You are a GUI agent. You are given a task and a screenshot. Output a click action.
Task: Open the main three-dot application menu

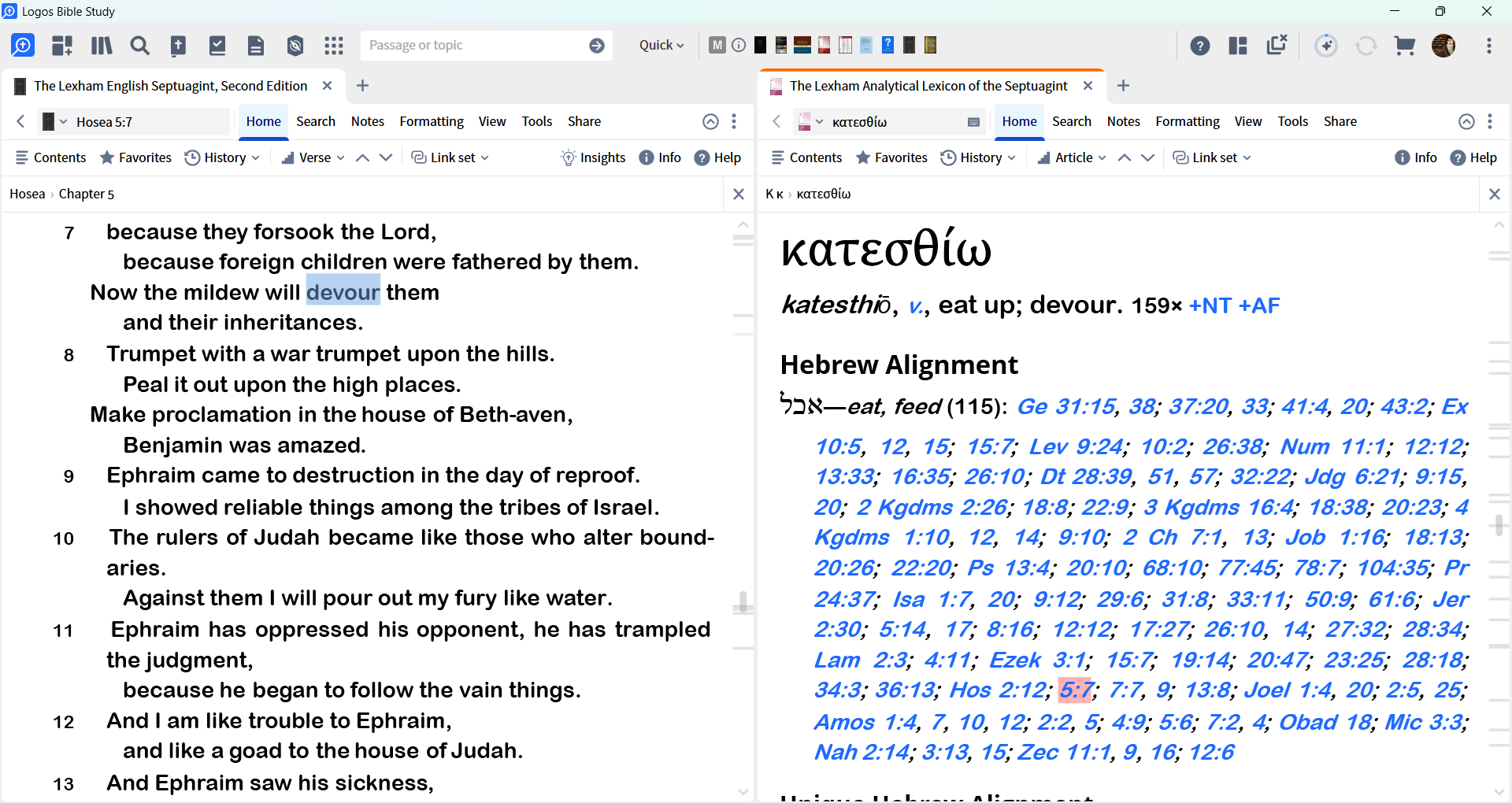(x=1489, y=46)
